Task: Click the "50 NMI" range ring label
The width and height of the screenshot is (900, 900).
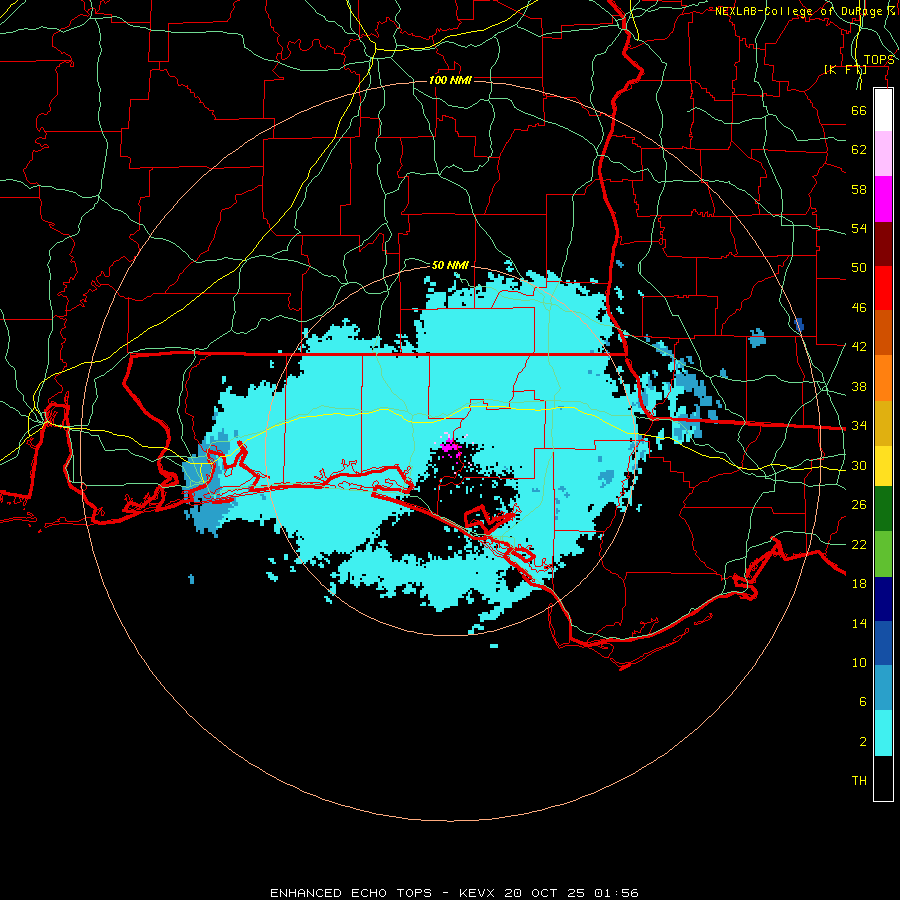Action: [450, 265]
